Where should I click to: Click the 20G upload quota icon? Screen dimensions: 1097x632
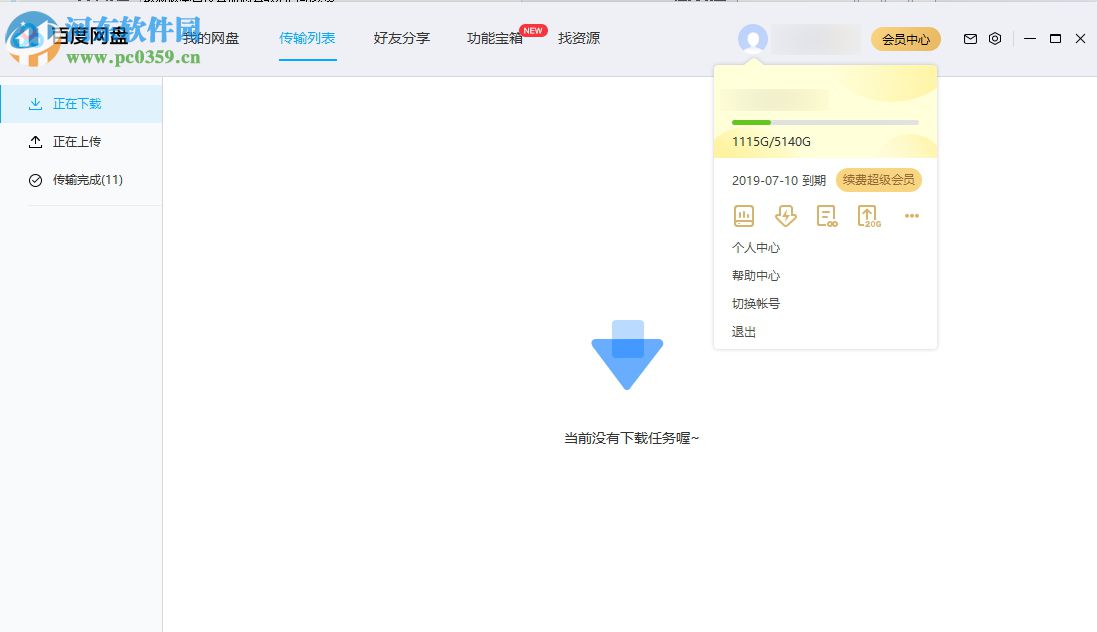click(868, 215)
